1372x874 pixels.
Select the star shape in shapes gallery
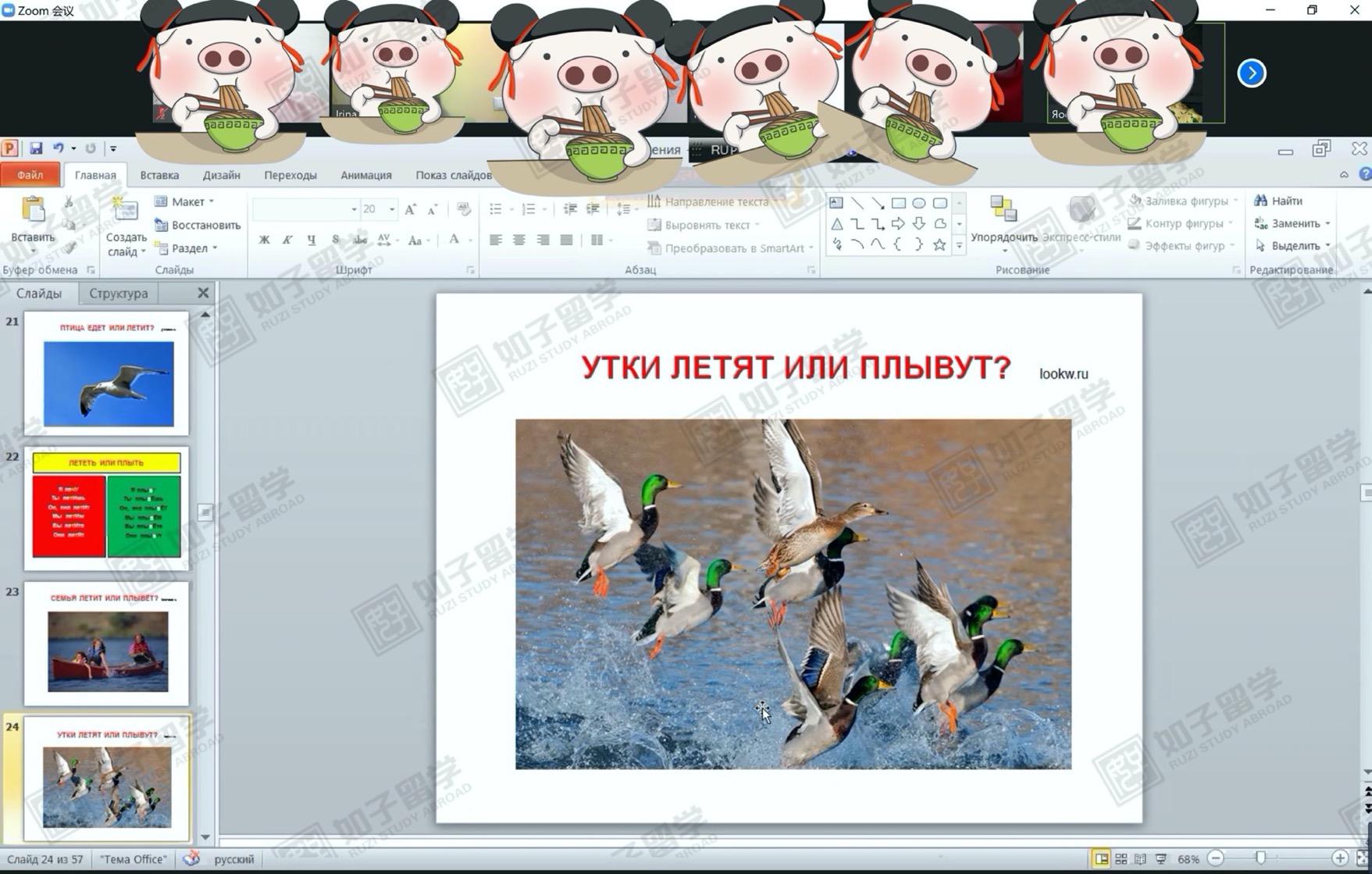(x=939, y=244)
